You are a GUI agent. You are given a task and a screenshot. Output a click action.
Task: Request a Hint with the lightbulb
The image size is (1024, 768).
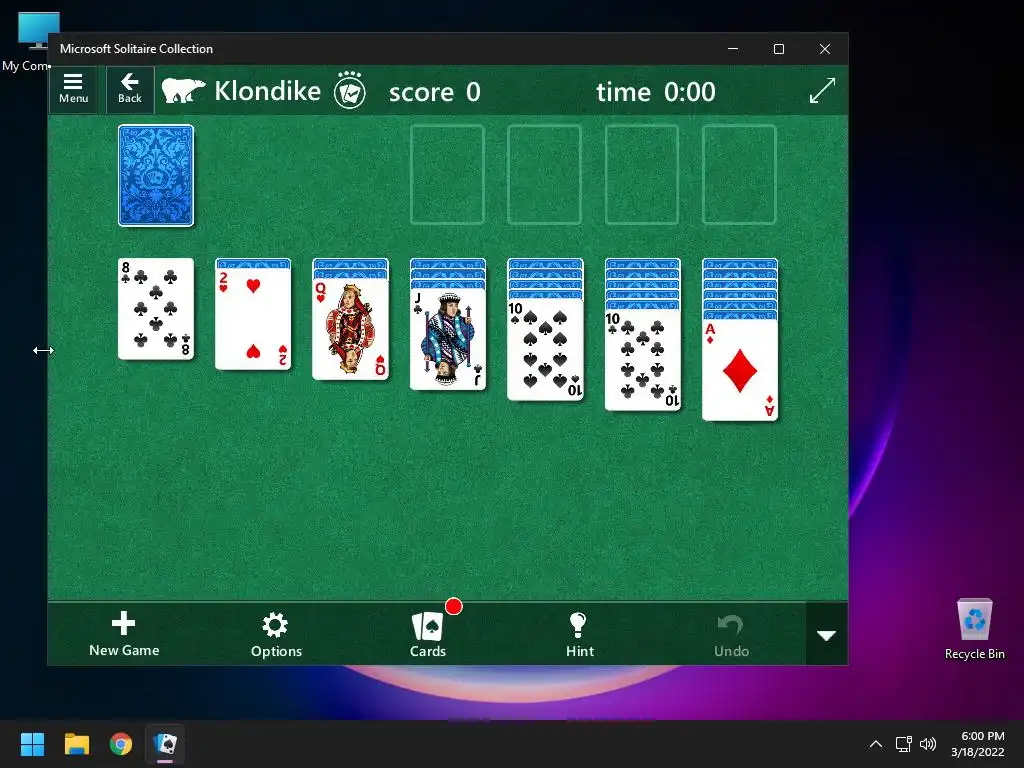579,635
